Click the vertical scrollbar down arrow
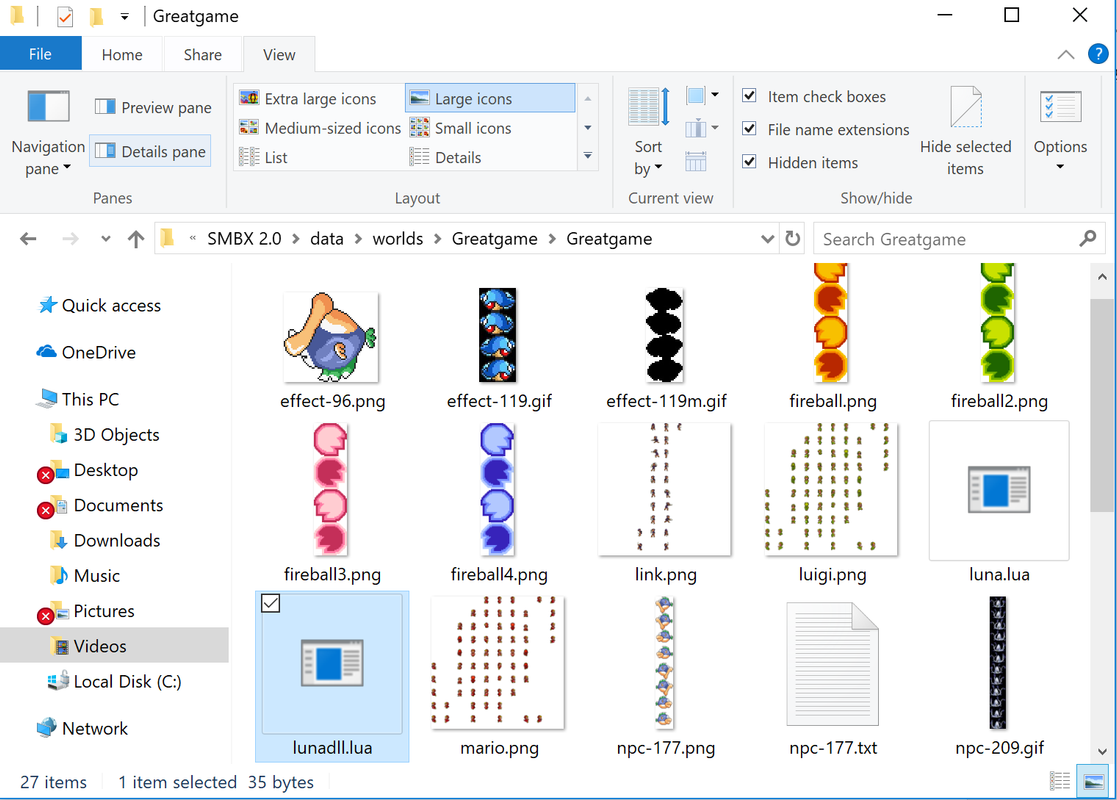The image size is (1117, 800). tap(1103, 751)
